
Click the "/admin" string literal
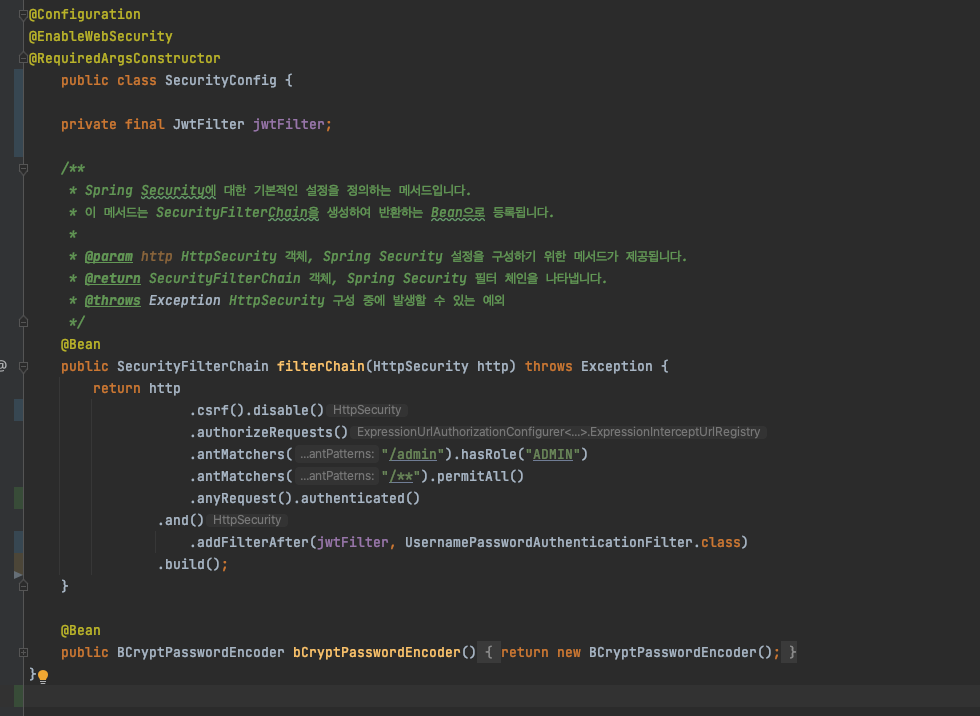[413, 454]
